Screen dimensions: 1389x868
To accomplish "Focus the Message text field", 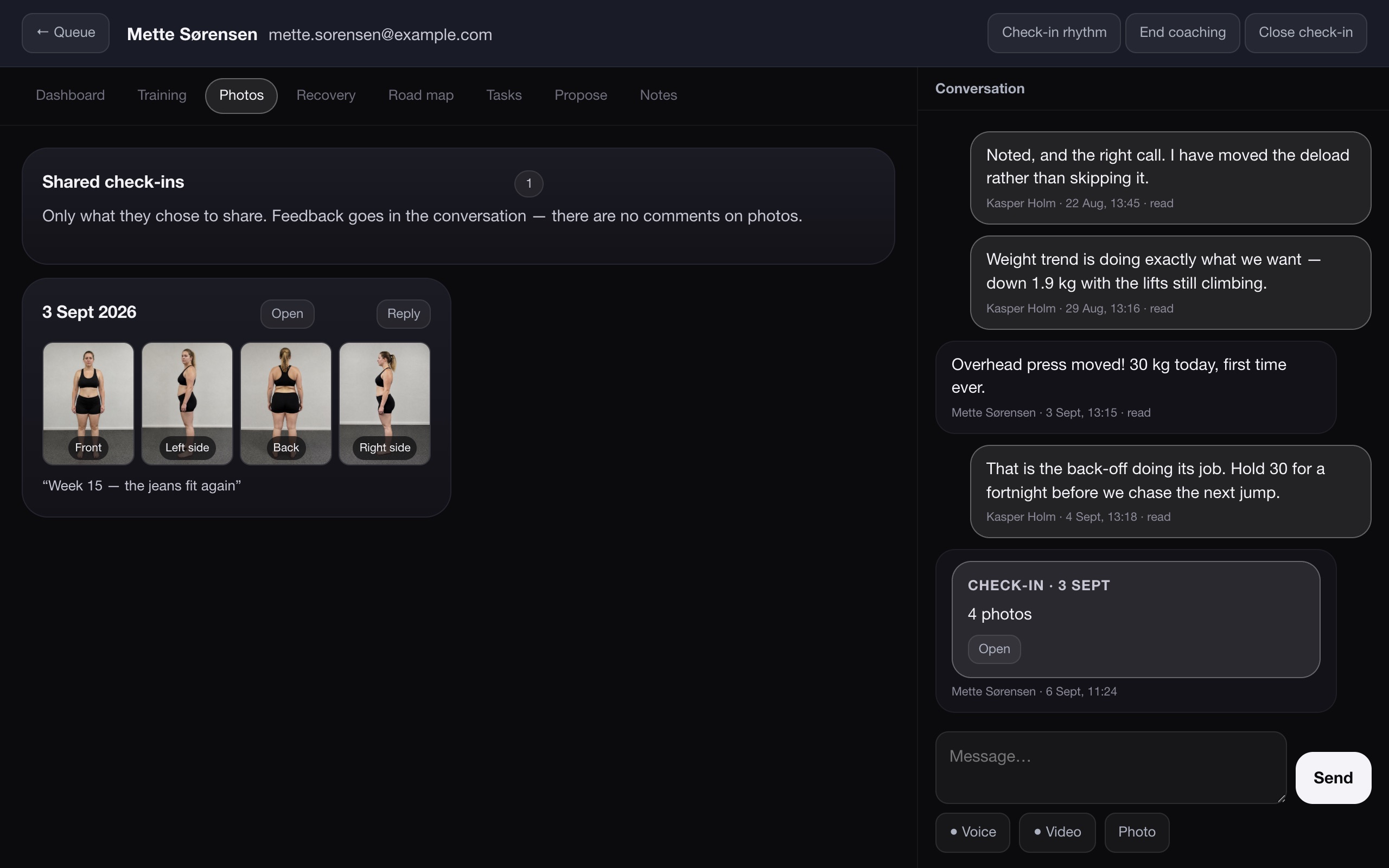I will (x=1111, y=768).
